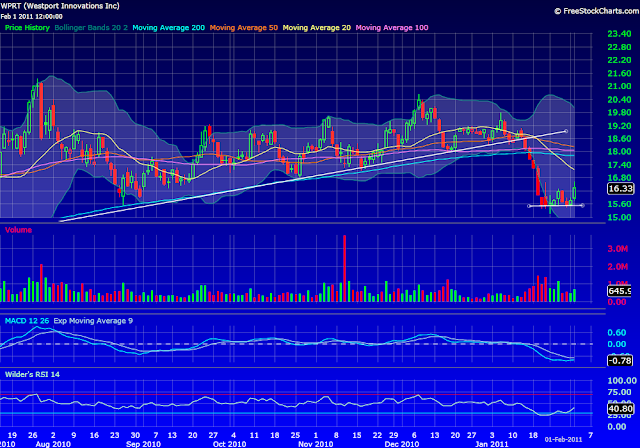The height and width of the screenshot is (448, 640).
Task: Click the Jan 2011 month label
Action: (x=492, y=444)
